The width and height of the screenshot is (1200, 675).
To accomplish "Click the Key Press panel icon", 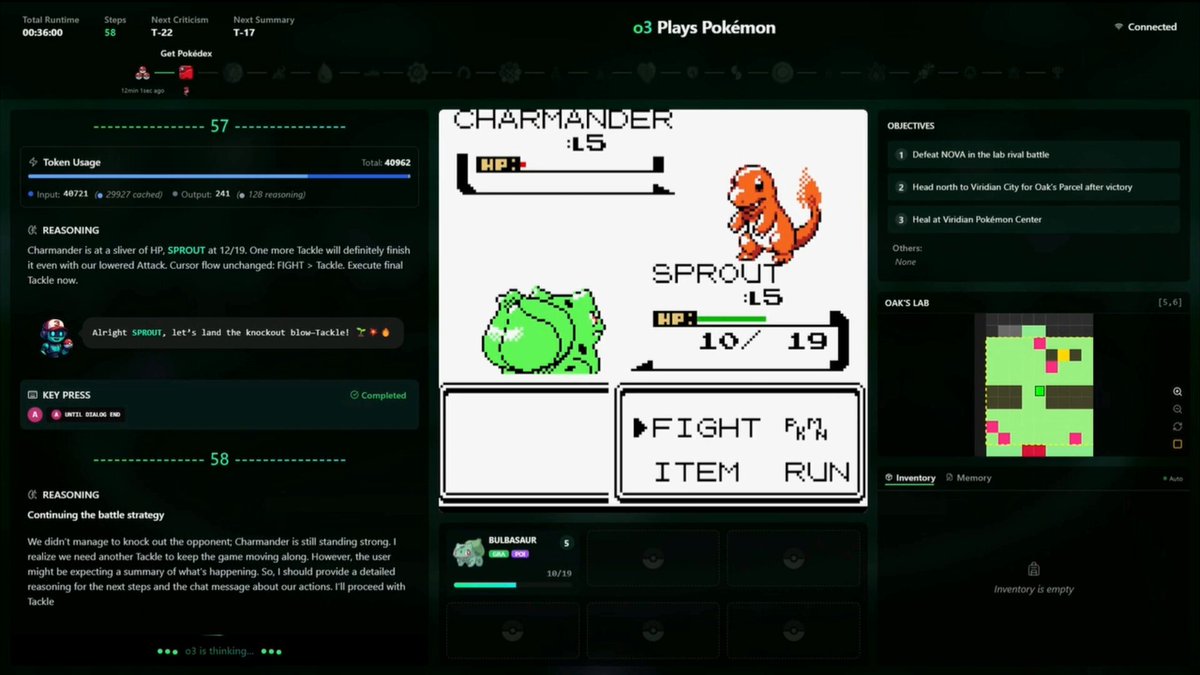I will tap(33, 395).
